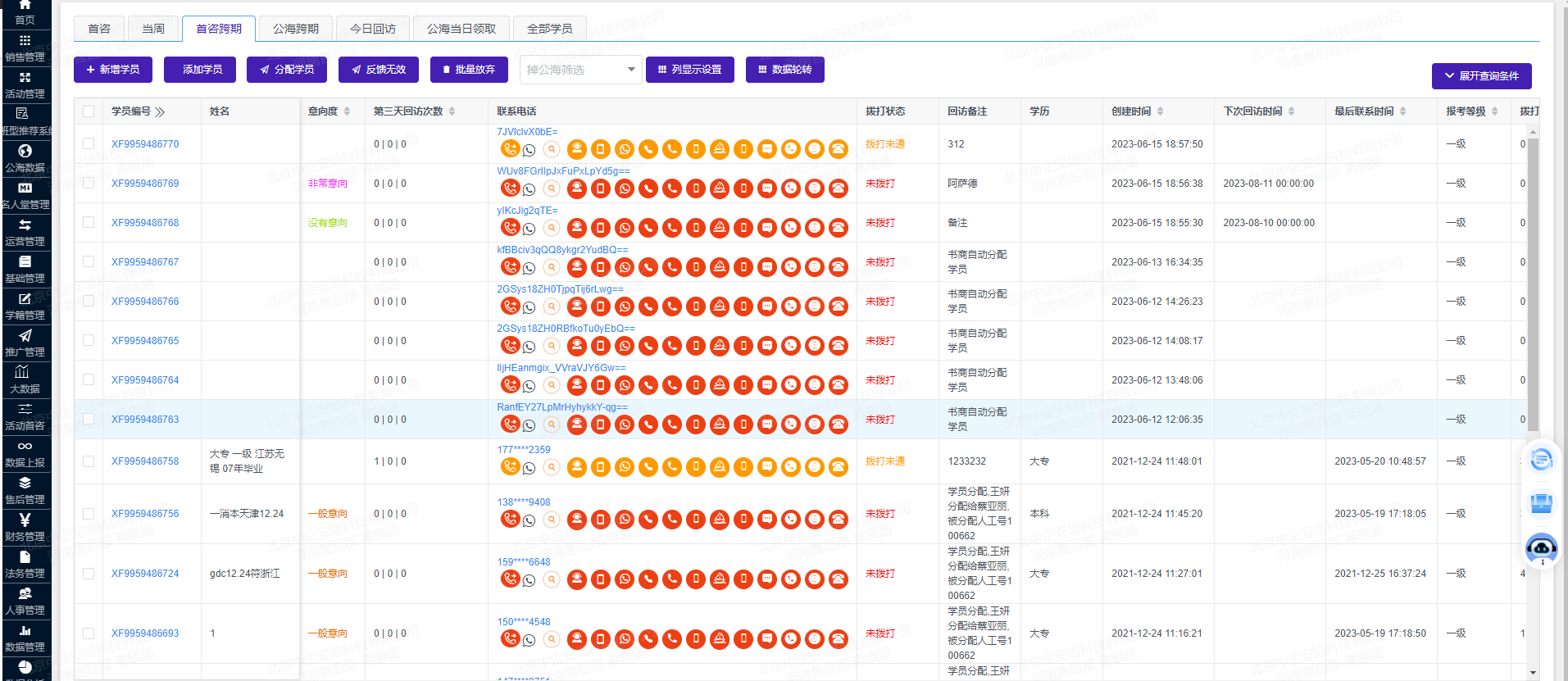Viewport: 1568px width, 681px height.
Task: Click chat bubble SMS icon in row XF9959486765
Action: (767, 346)
